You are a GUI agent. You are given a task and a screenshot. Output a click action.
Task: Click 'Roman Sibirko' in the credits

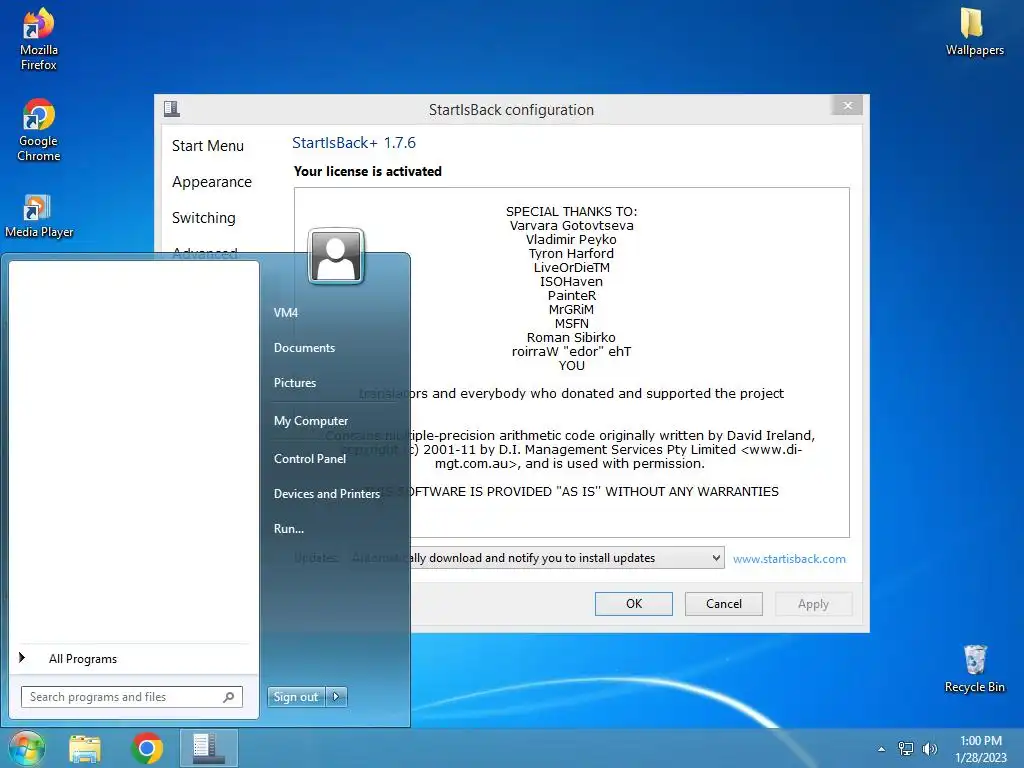(571, 337)
